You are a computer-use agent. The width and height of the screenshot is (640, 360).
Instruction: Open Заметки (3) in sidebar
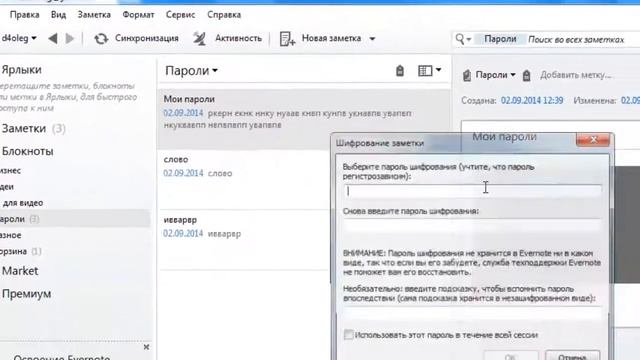(33, 129)
